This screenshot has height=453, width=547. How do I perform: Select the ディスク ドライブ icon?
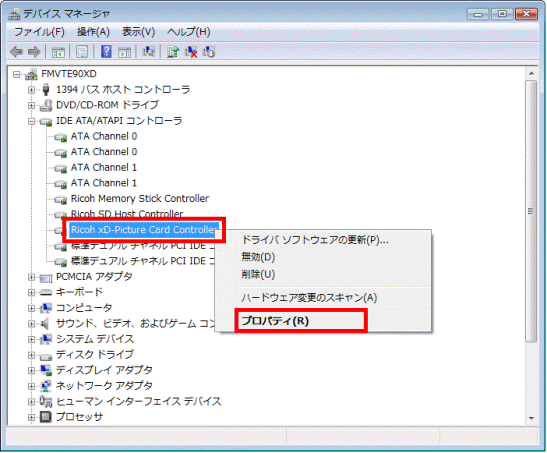tap(46, 356)
